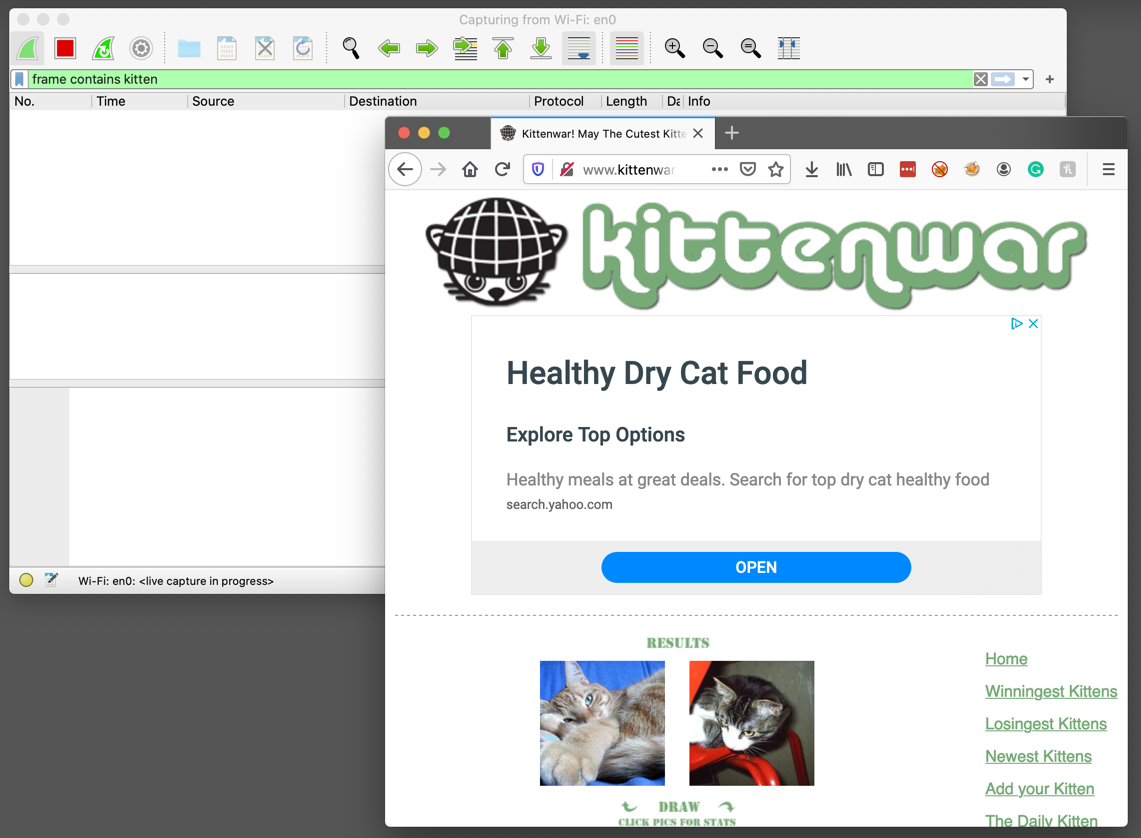1141x838 pixels.
Task: Click tracking protection shield icon
Action: coord(538,169)
